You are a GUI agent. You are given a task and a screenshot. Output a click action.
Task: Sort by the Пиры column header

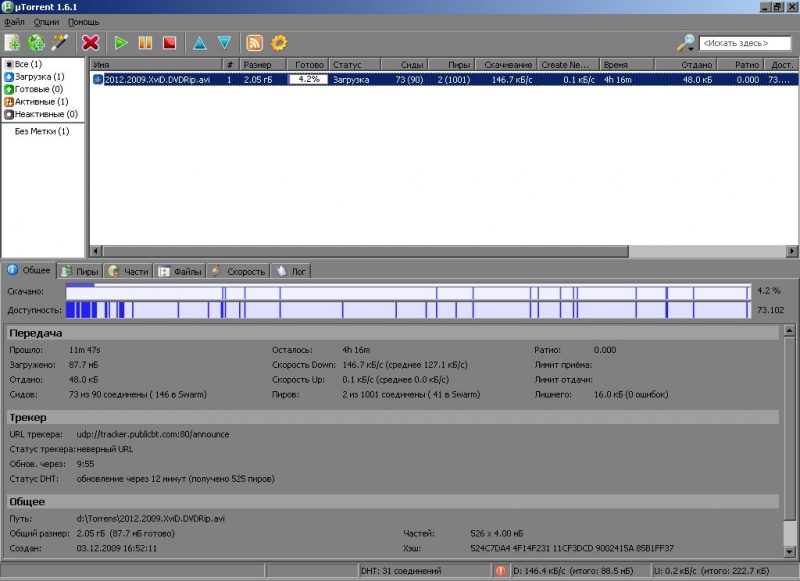coord(452,65)
